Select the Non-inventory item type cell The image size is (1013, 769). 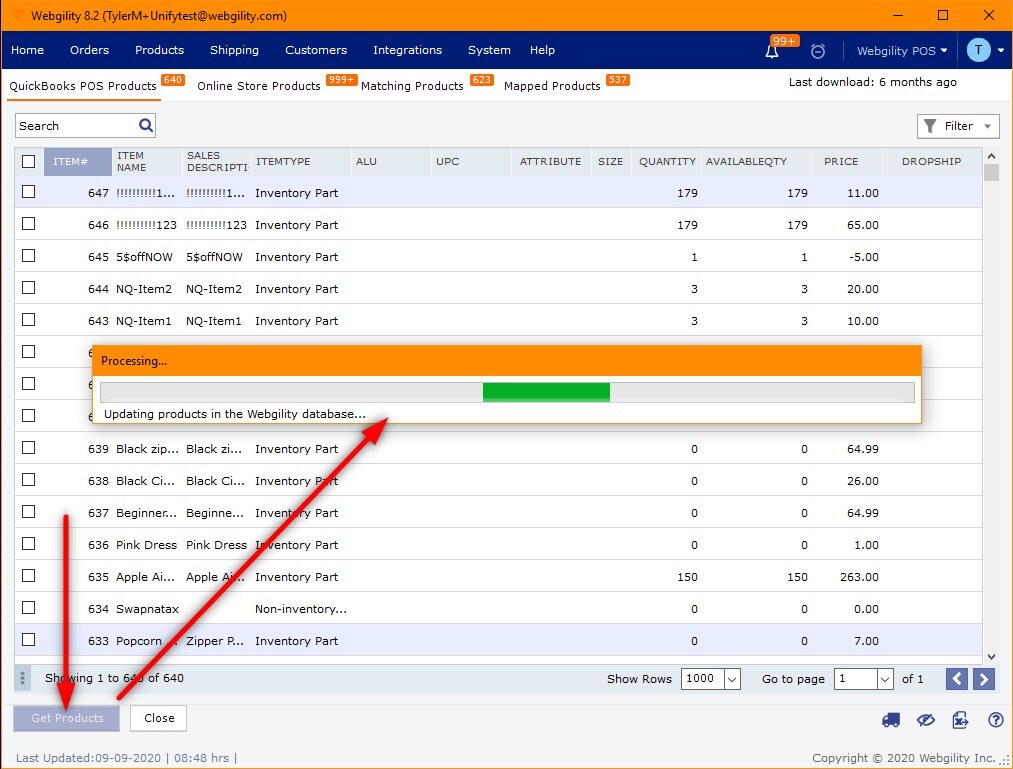click(300, 609)
